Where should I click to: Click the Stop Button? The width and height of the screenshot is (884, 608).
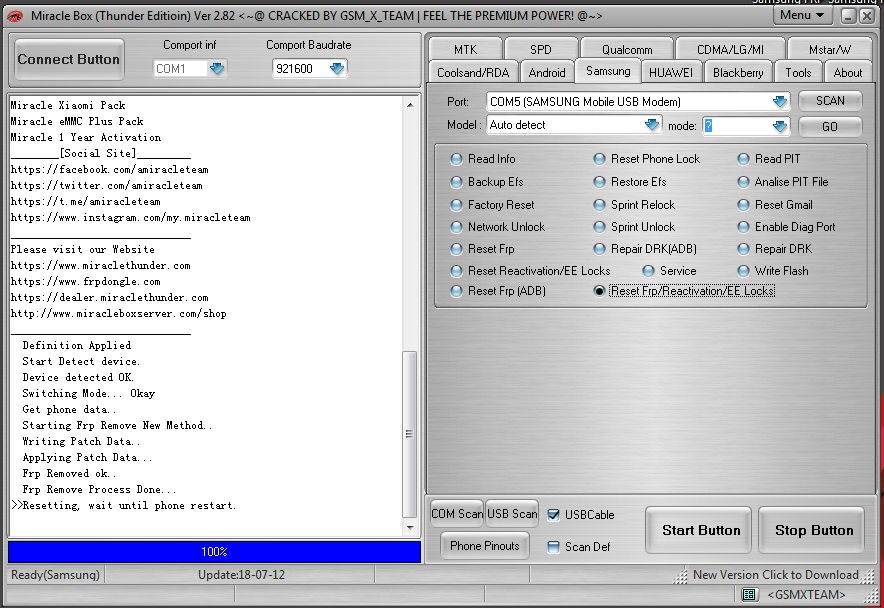[x=812, y=530]
